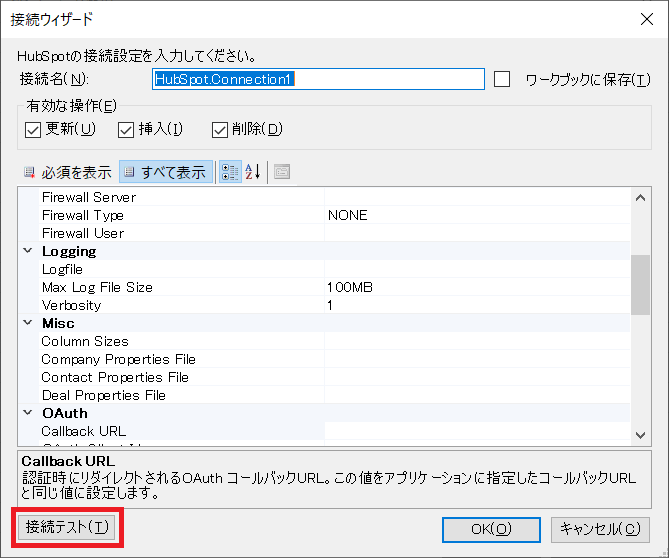This screenshot has width=669, height=558.
Task: Click the alphabetical A-Z sort icon
Action: point(253,172)
